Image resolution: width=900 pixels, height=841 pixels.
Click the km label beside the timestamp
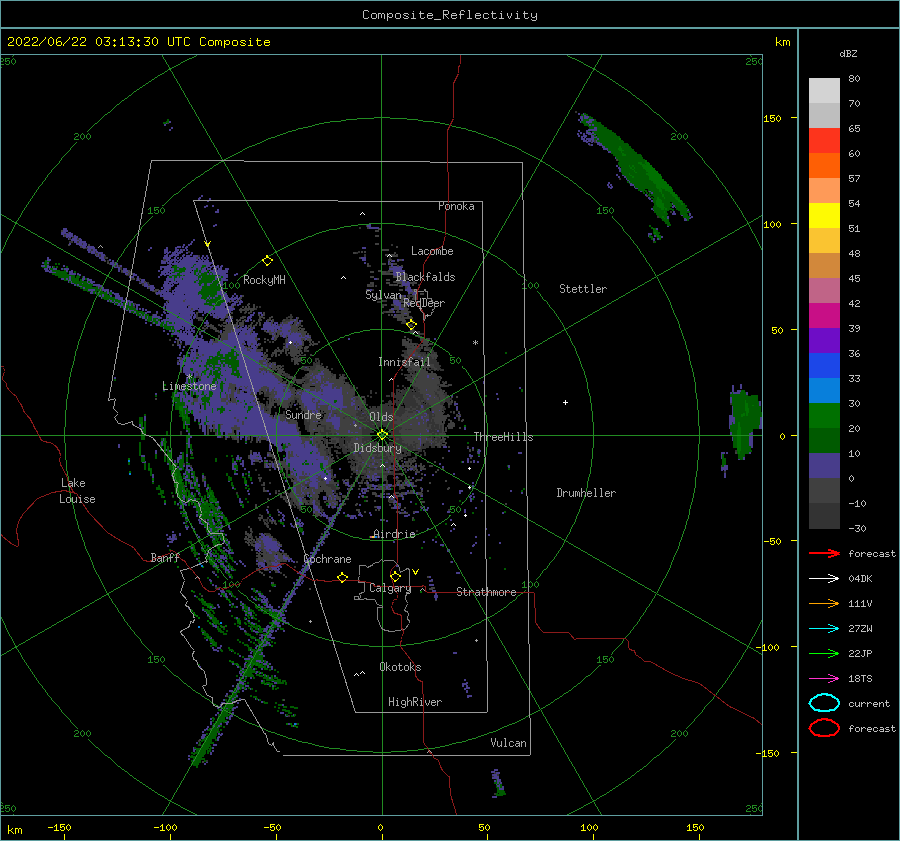[783, 42]
